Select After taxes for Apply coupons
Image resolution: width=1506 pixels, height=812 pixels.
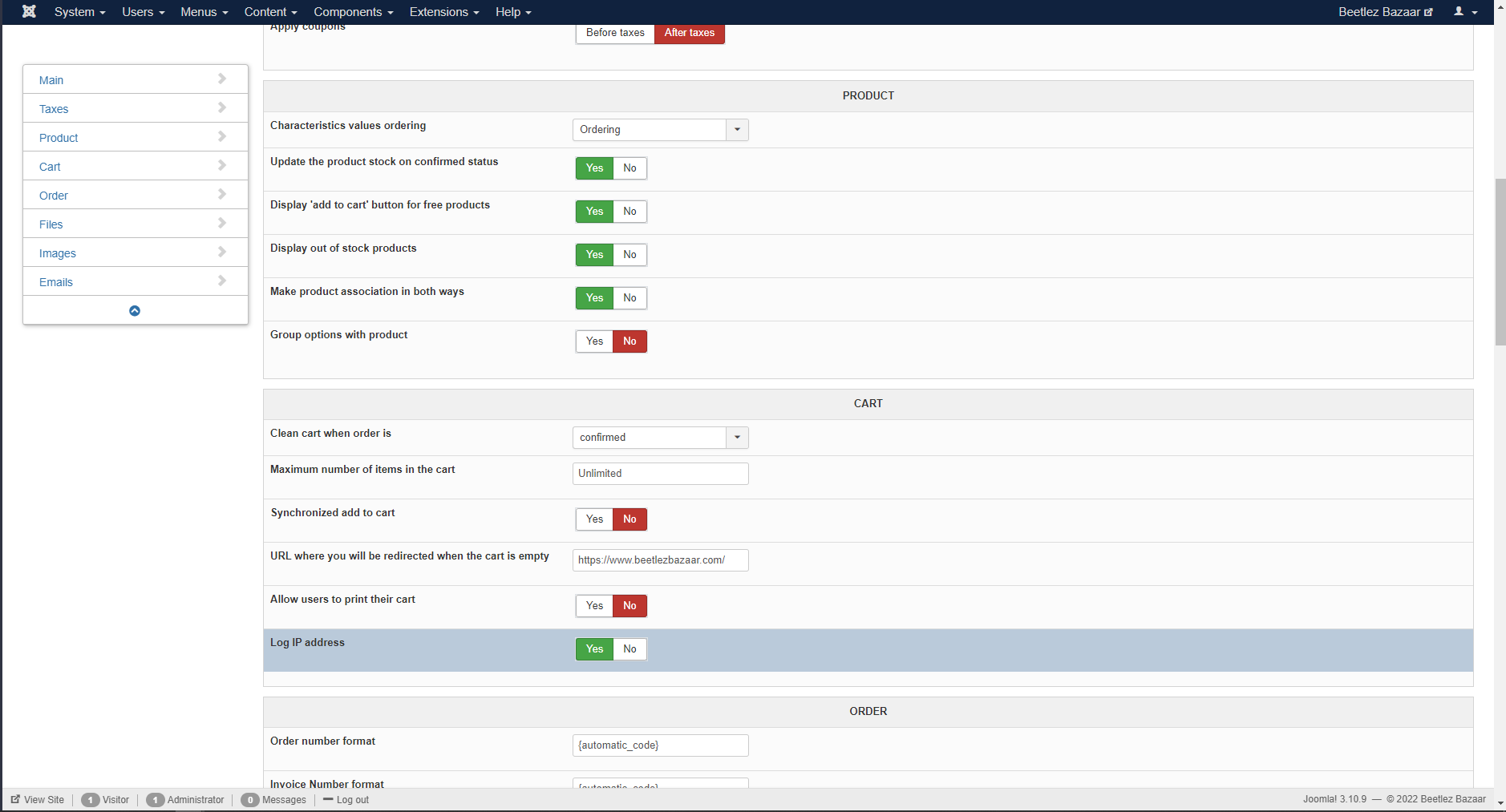(690, 33)
